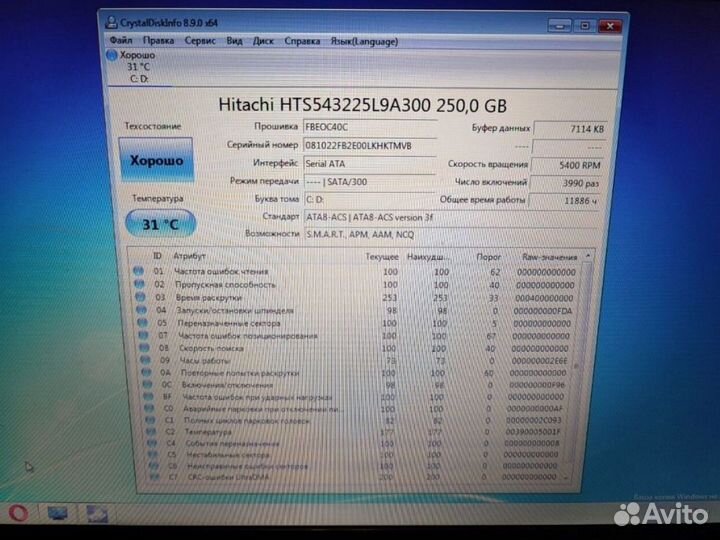Click the Порог column header
The image size is (720, 540).
[x=489, y=257]
